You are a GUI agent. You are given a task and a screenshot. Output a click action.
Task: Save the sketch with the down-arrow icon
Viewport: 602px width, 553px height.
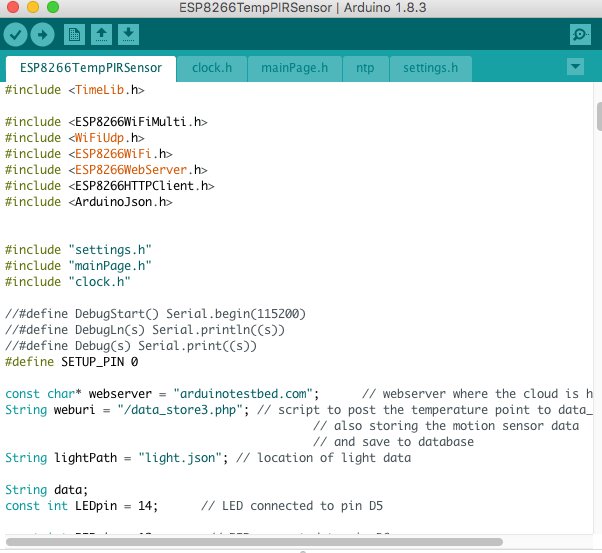[x=128, y=35]
